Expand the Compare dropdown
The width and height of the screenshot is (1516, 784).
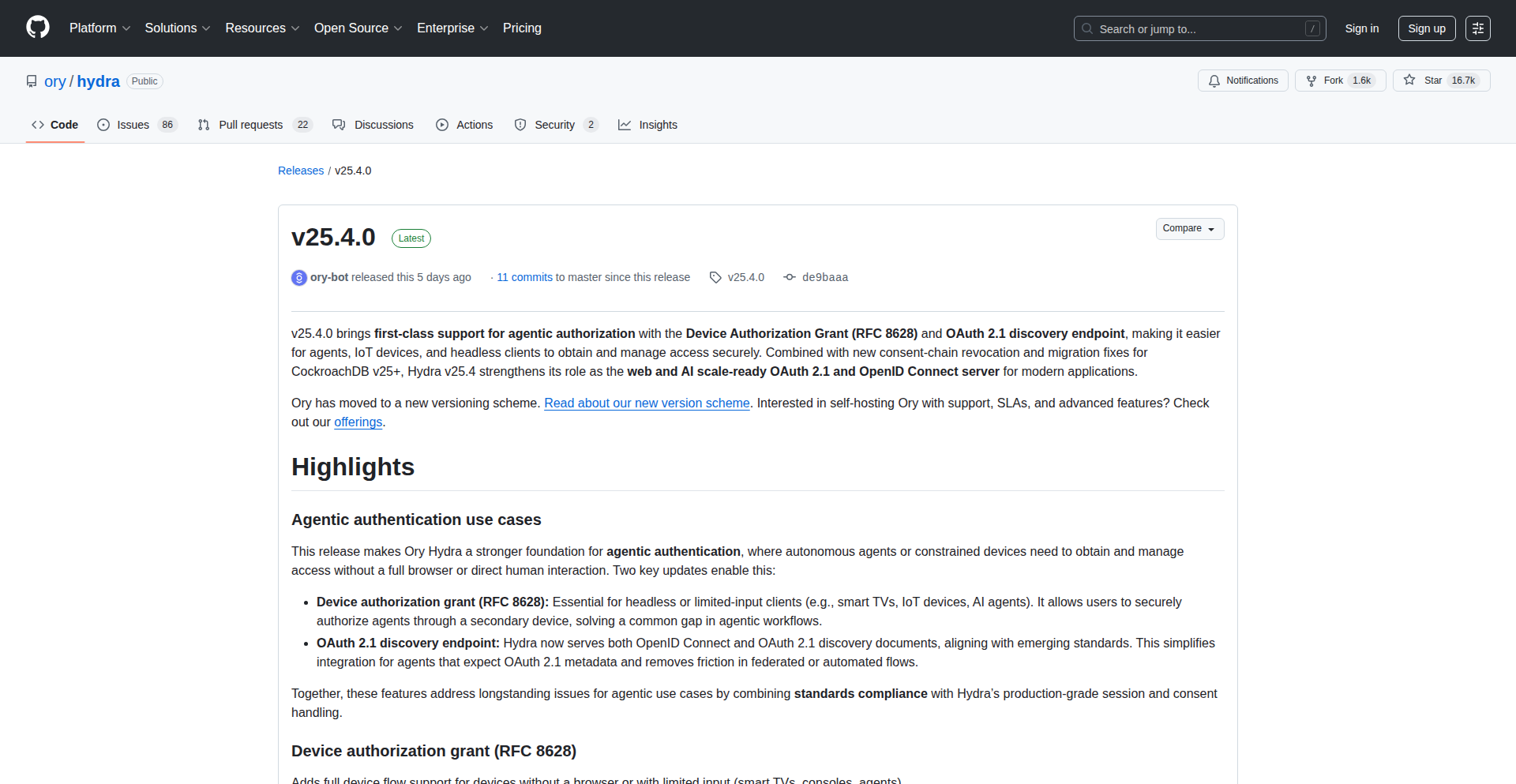[1189, 229]
